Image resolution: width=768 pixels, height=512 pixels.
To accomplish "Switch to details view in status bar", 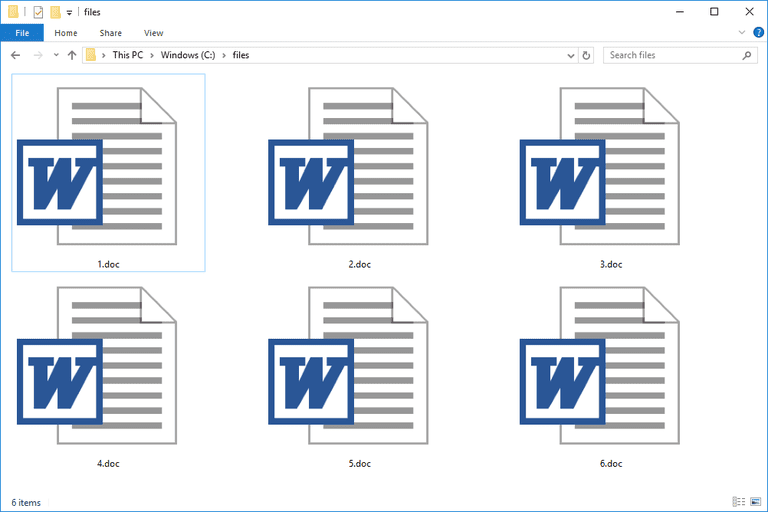I will tap(739, 502).
